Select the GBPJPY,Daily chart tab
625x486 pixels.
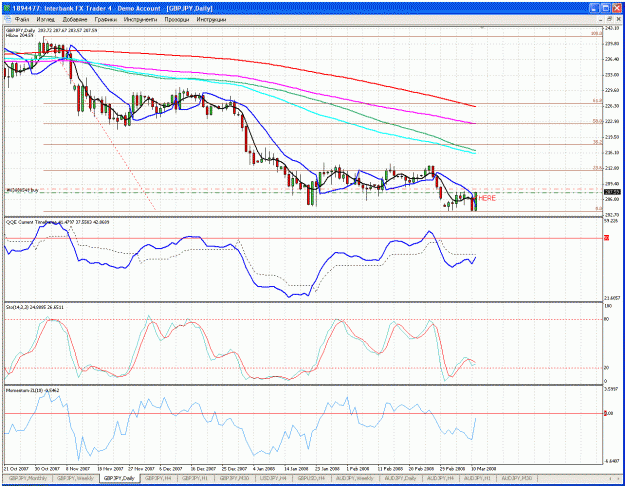(x=120, y=478)
